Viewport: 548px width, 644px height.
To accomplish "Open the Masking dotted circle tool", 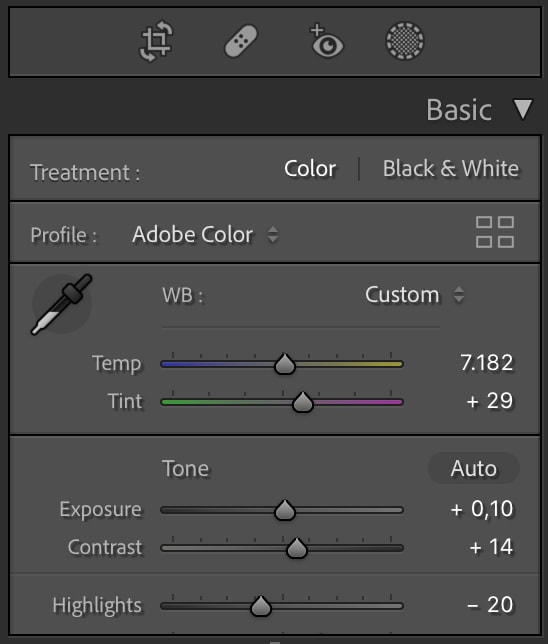I will point(405,41).
